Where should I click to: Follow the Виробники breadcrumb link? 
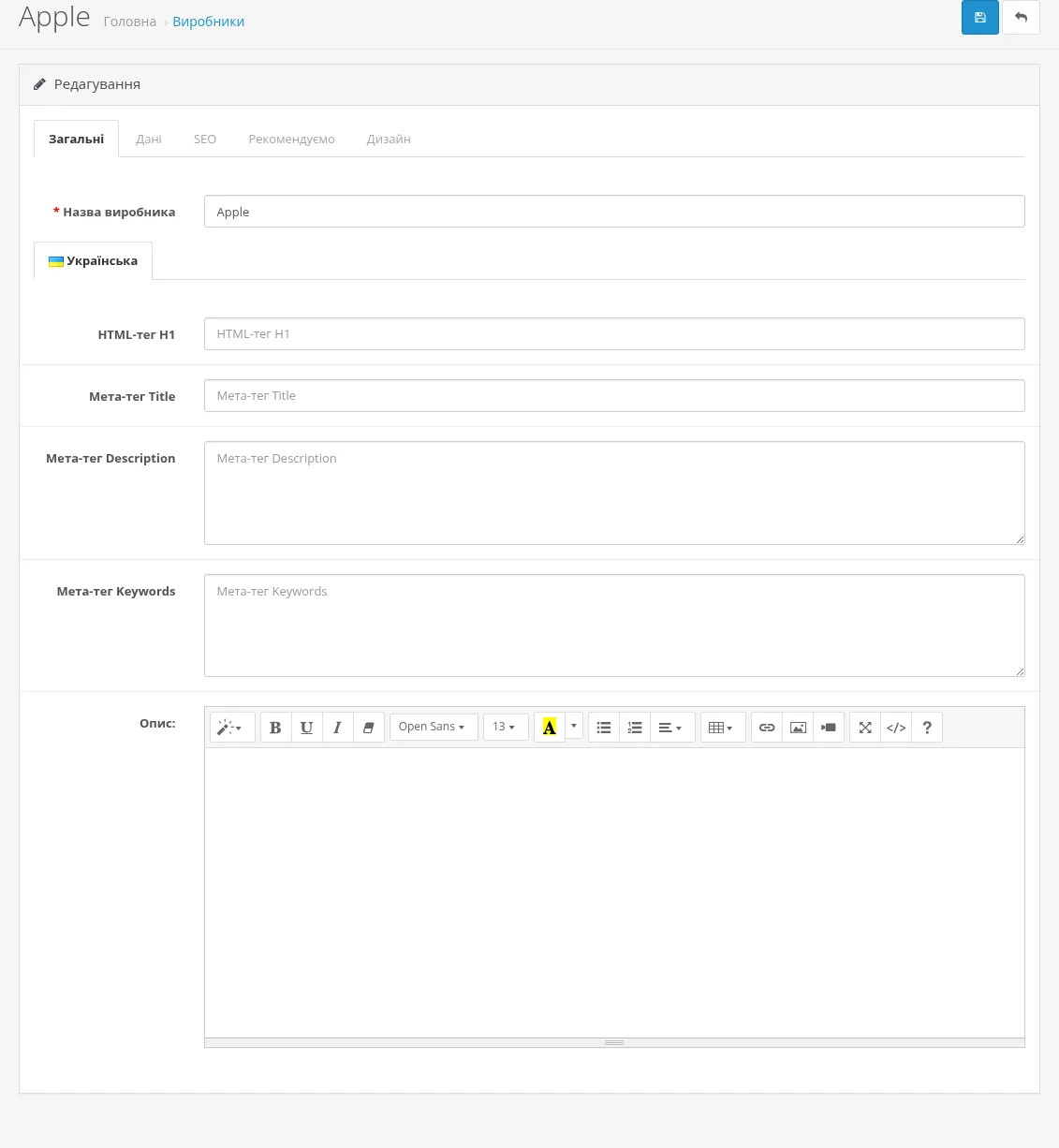point(209,22)
